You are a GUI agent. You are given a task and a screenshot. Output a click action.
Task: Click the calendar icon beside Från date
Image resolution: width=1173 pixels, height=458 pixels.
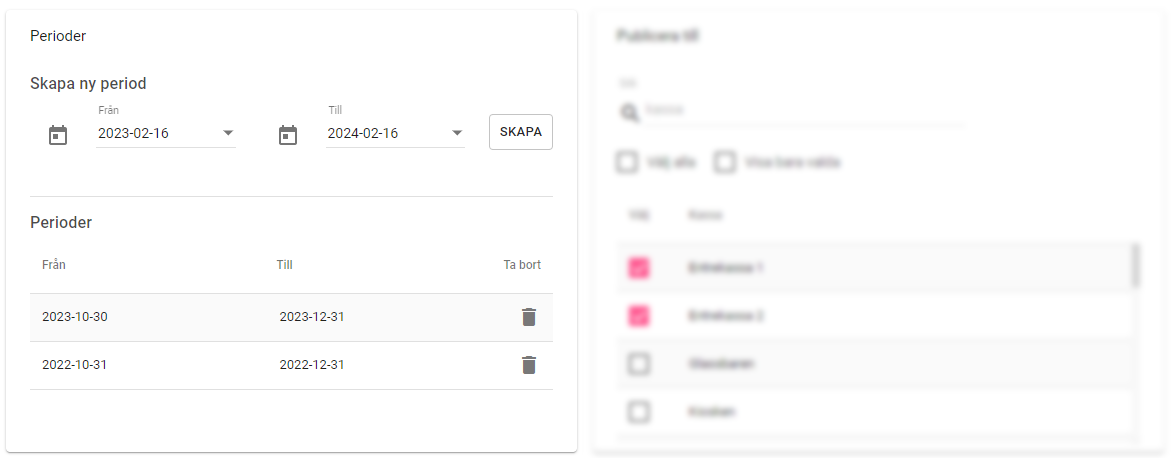[58, 135]
